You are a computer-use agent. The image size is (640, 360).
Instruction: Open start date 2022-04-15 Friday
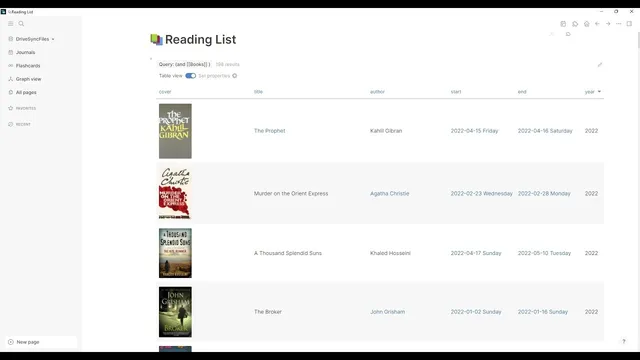coord(474,131)
